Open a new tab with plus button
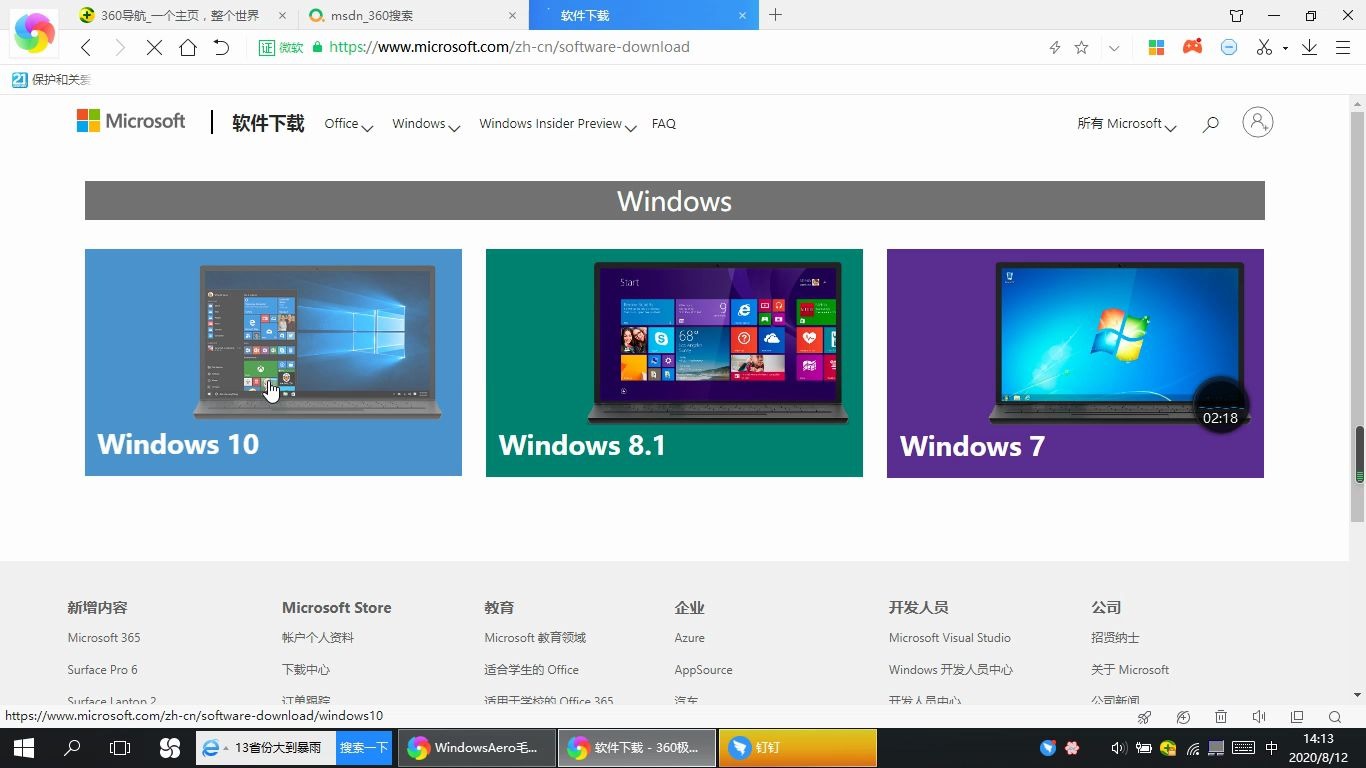Image resolution: width=1366 pixels, height=768 pixels. pos(775,15)
